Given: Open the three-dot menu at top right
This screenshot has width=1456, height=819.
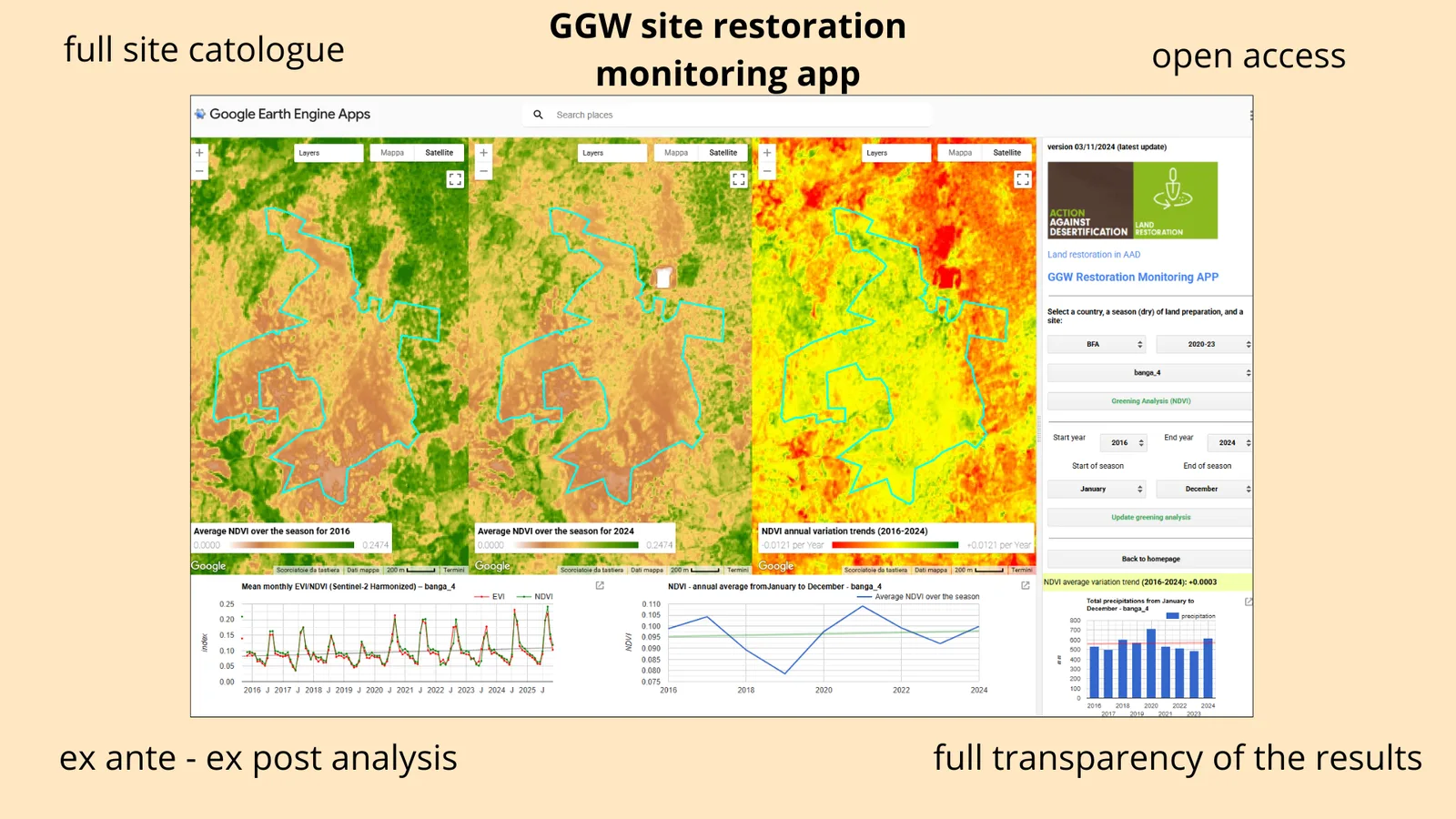Looking at the screenshot, I should [x=1250, y=115].
